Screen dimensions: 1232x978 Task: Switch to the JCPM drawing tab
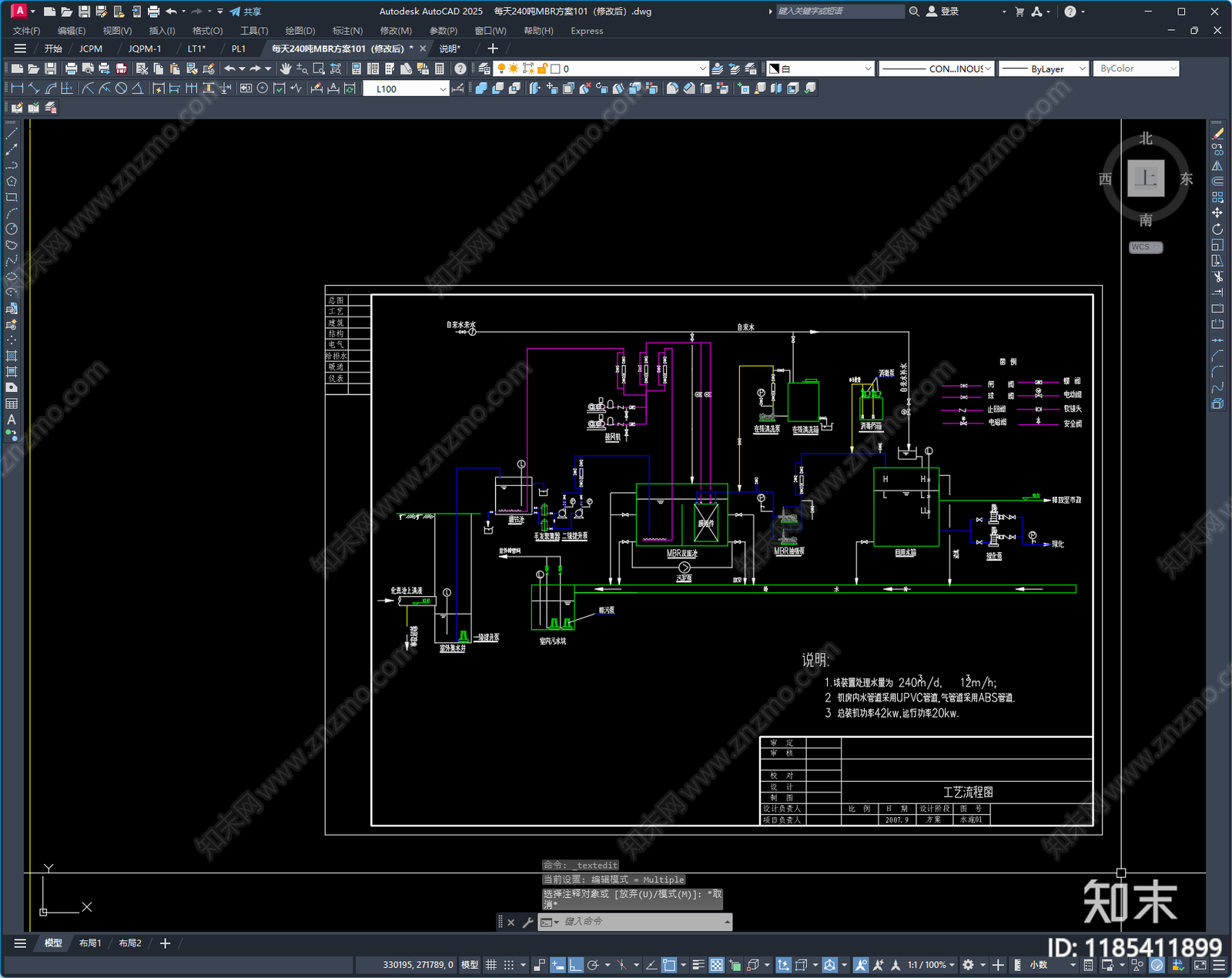[x=91, y=49]
